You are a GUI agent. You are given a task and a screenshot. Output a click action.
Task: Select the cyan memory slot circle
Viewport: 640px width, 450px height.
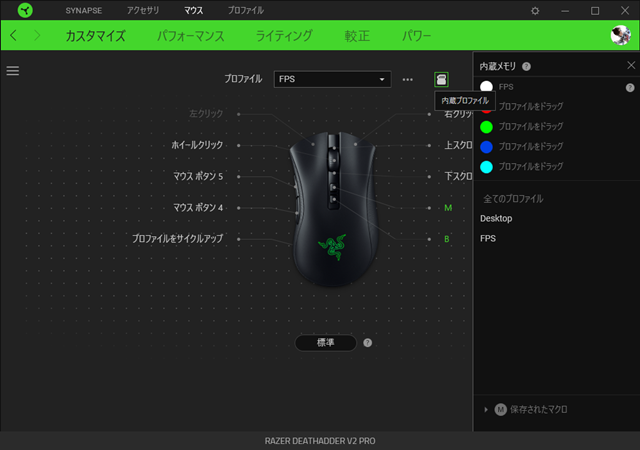486,167
